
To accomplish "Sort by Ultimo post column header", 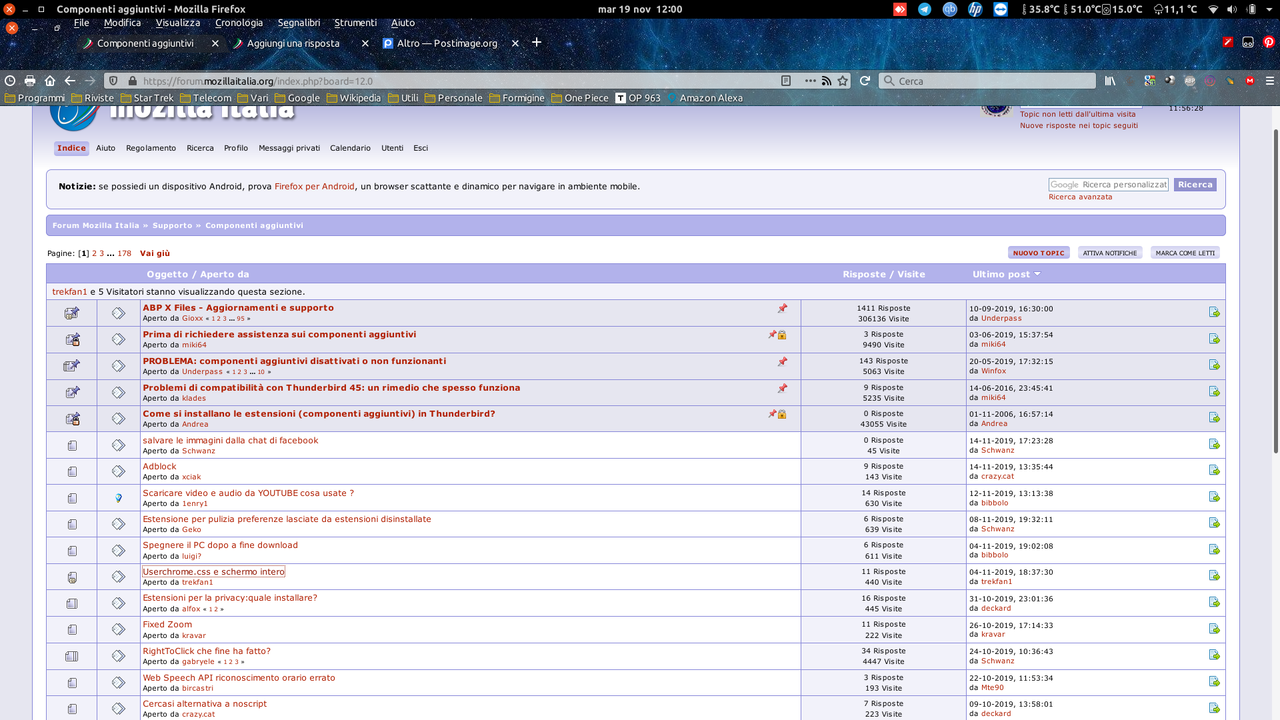I will pyautogui.click(x=1006, y=274).
